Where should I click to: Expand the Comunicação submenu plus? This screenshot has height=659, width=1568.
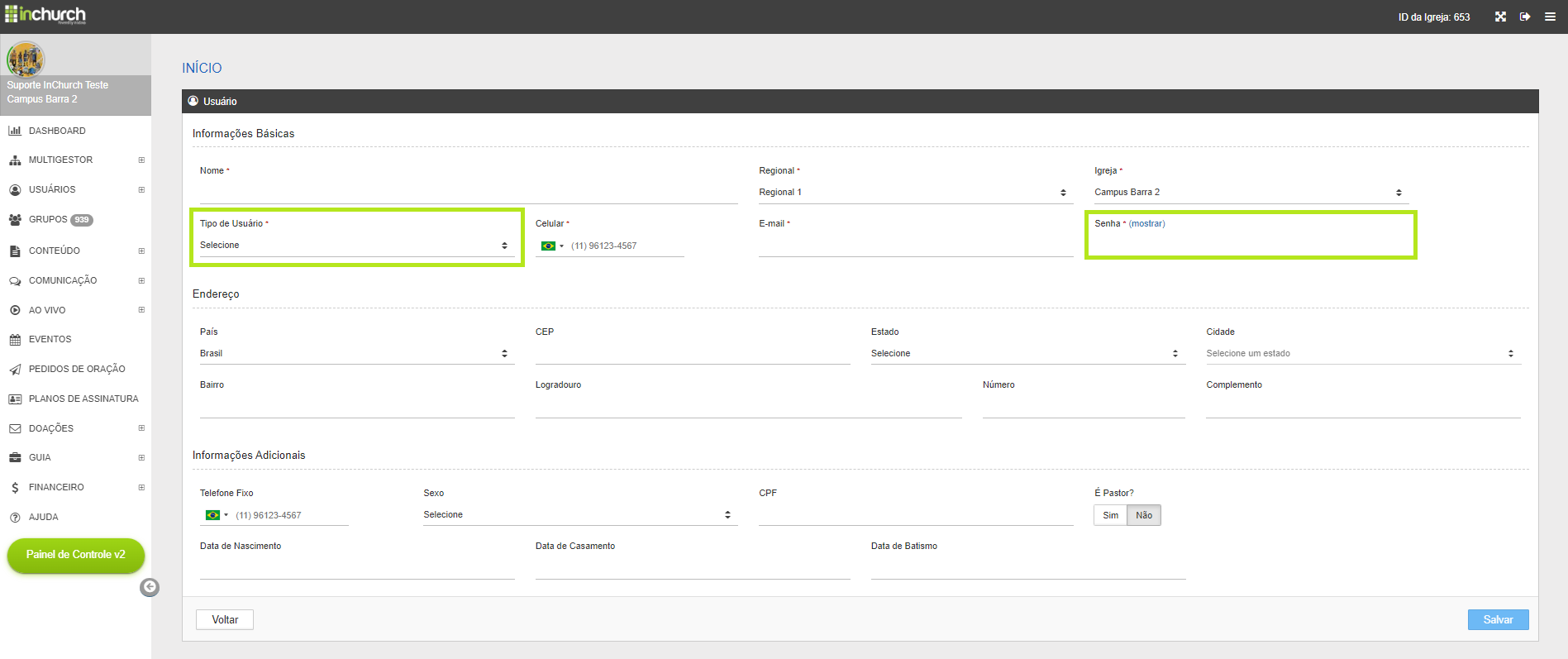point(141,281)
